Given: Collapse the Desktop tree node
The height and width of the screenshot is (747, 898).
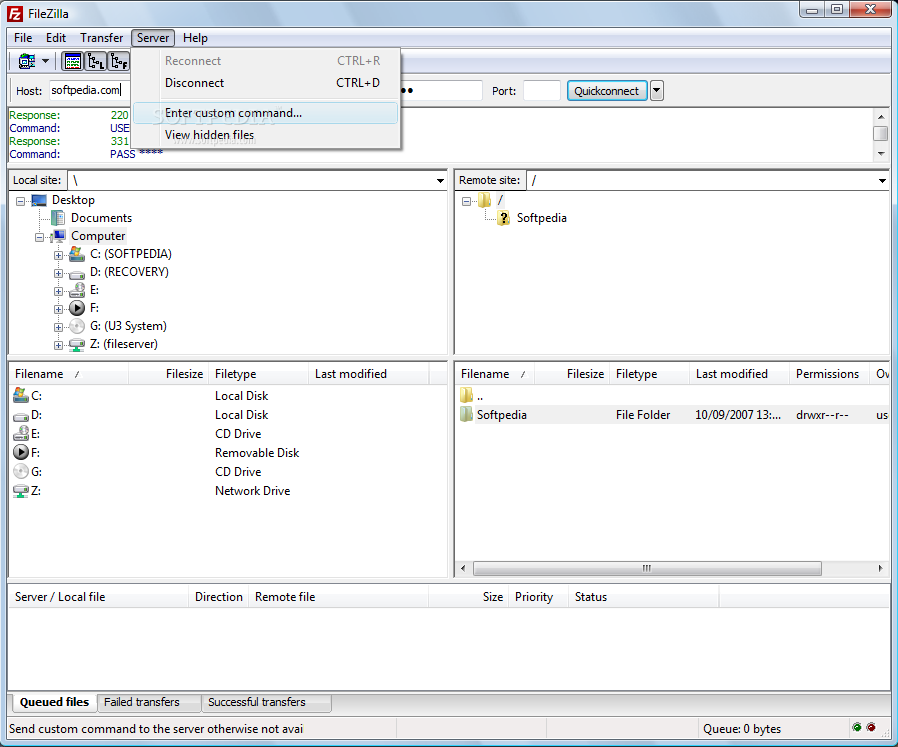Looking at the screenshot, I should [21, 201].
